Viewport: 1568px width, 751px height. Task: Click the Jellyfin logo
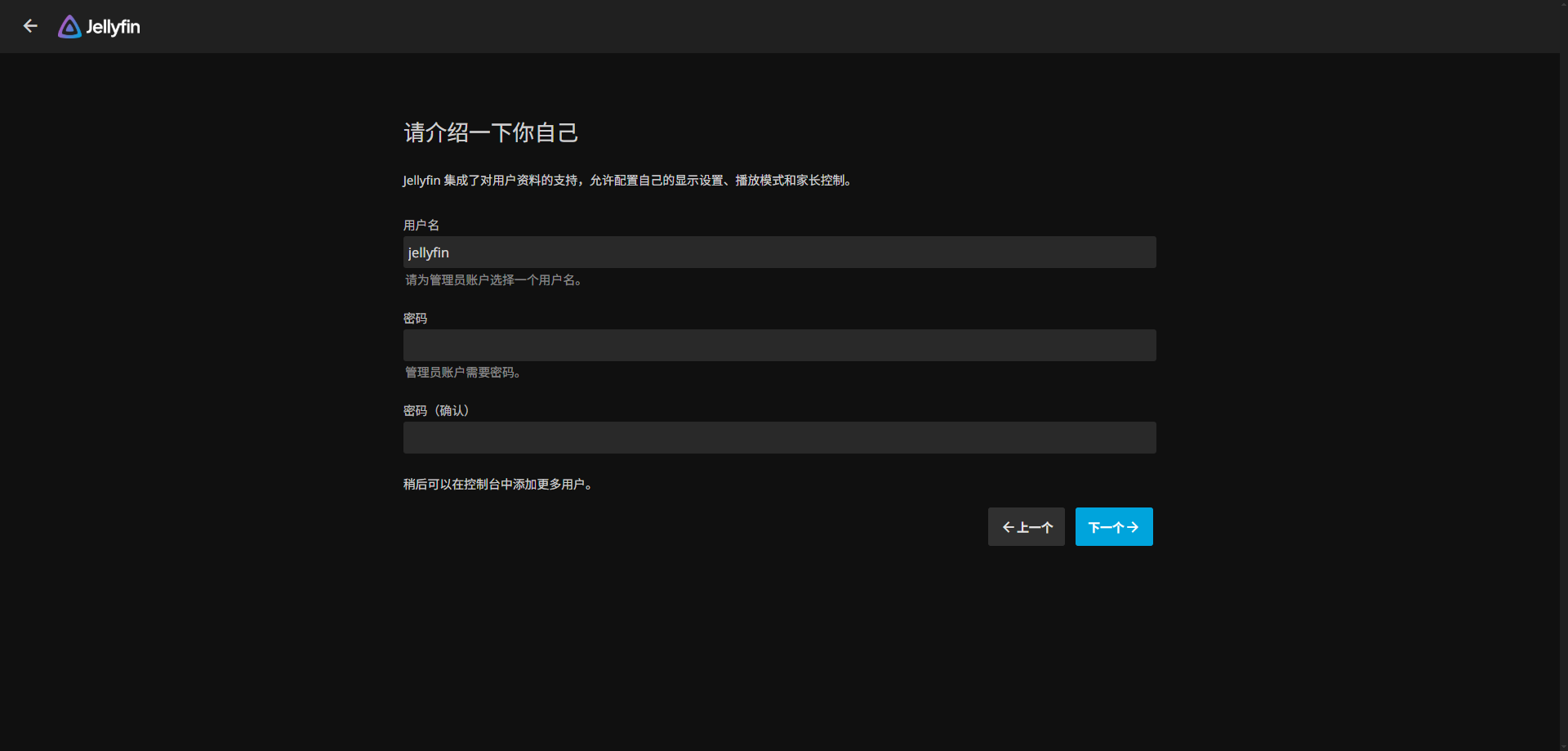99,27
